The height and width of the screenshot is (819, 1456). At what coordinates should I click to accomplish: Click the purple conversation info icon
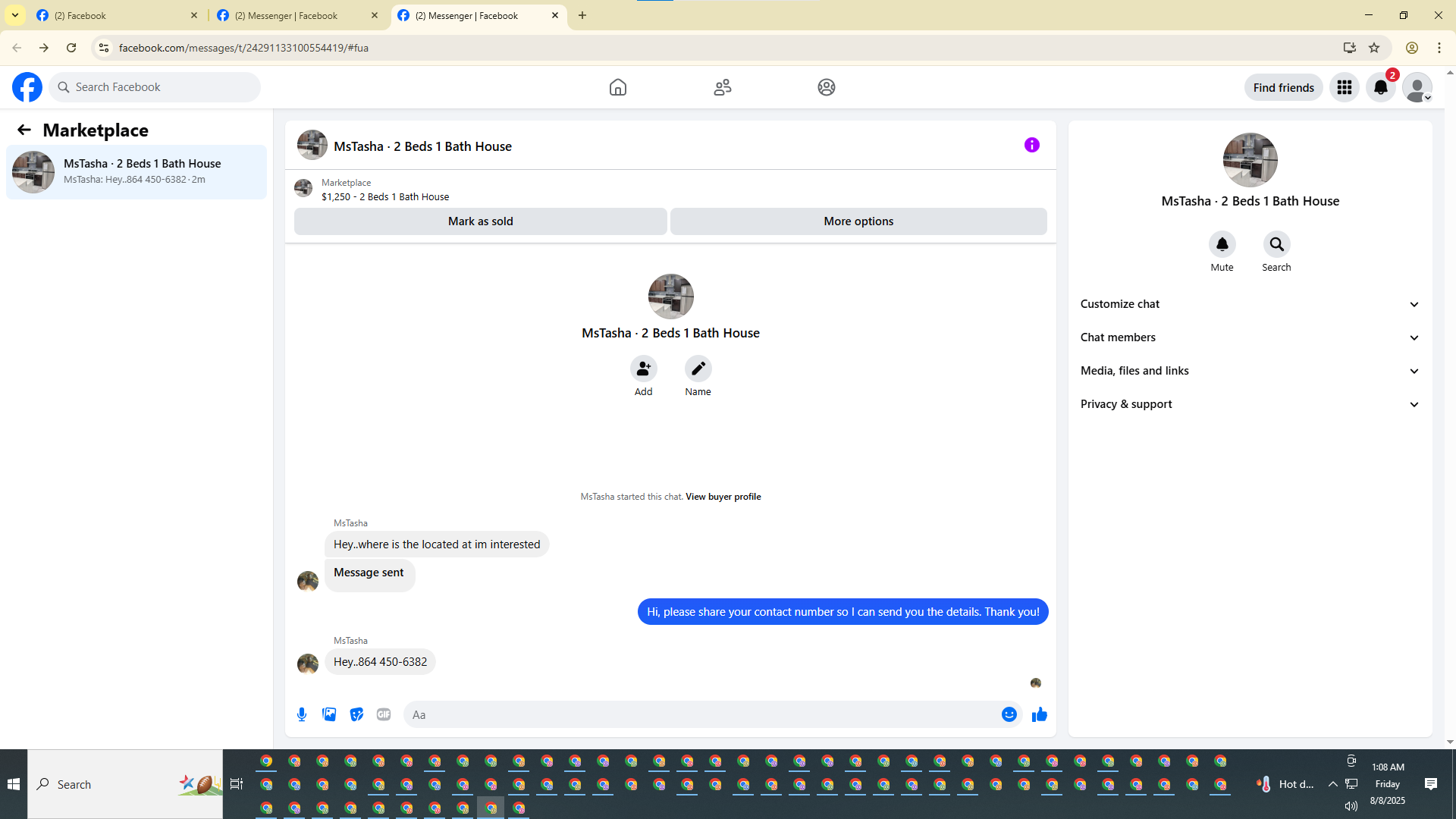[x=1031, y=145]
